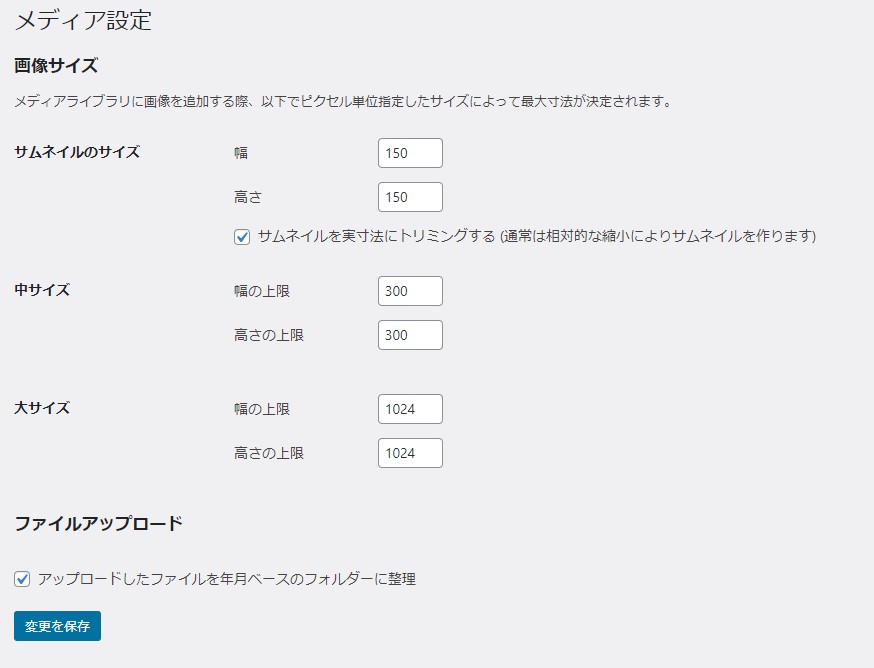Click the 高さ label for thumbnail size
This screenshot has height=668, width=874.
[247, 197]
